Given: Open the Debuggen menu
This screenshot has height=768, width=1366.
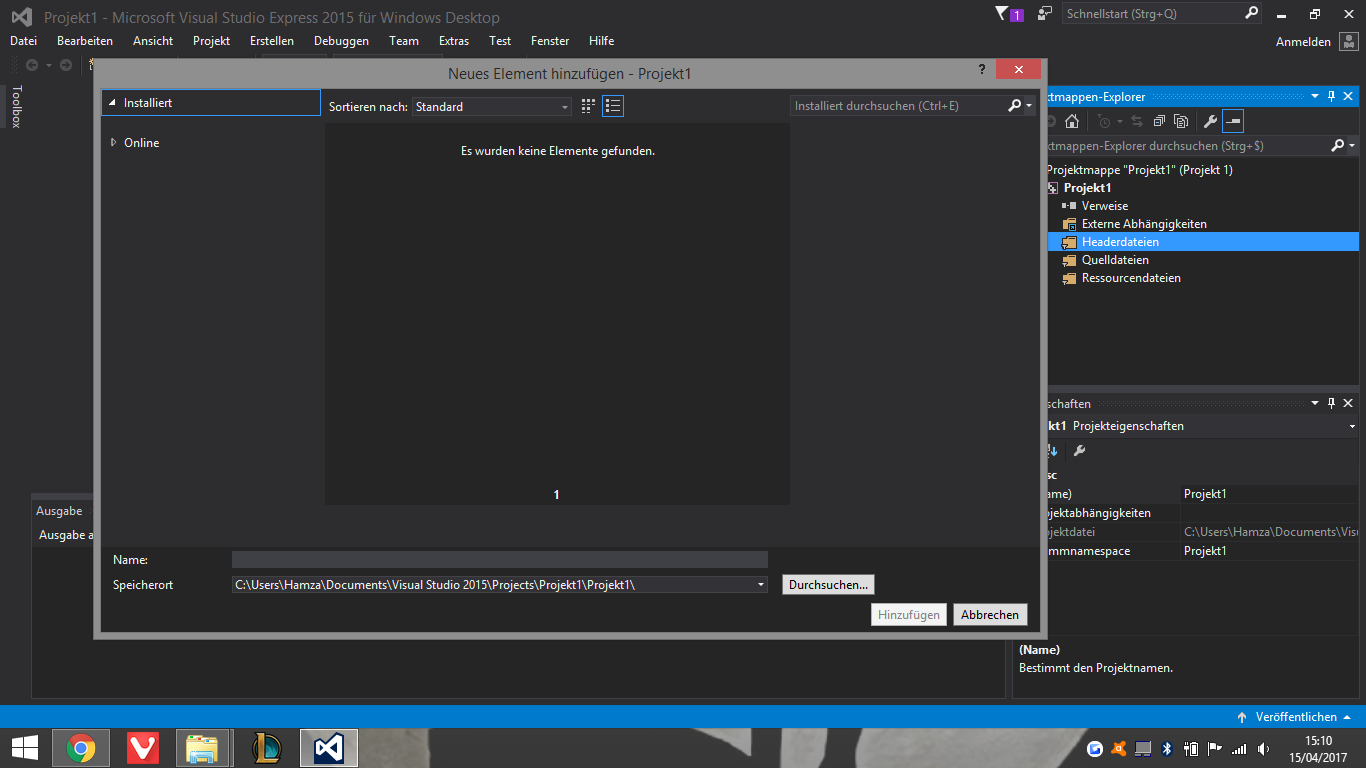Looking at the screenshot, I should click(341, 41).
